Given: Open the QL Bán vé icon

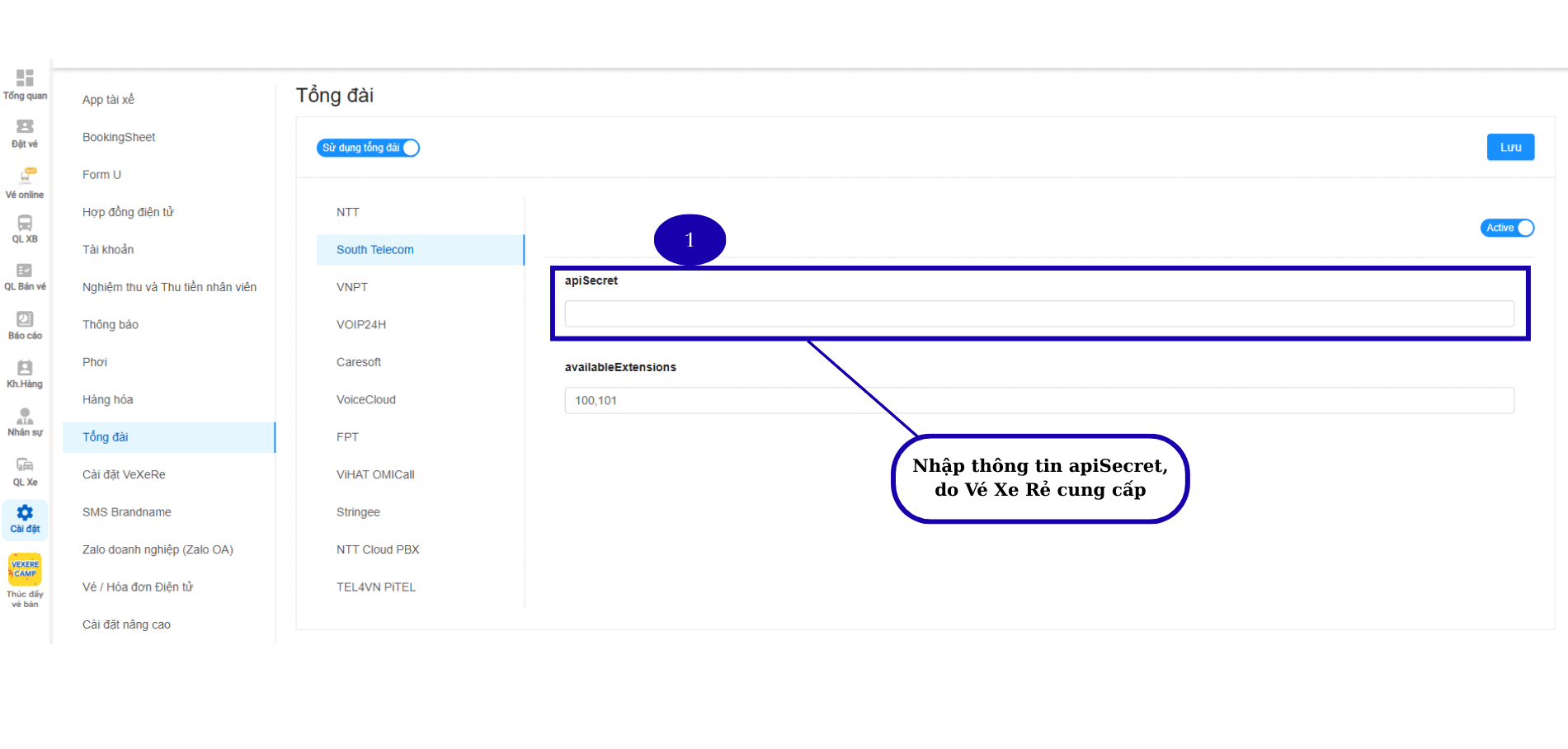Looking at the screenshot, I should click(25, 271).
